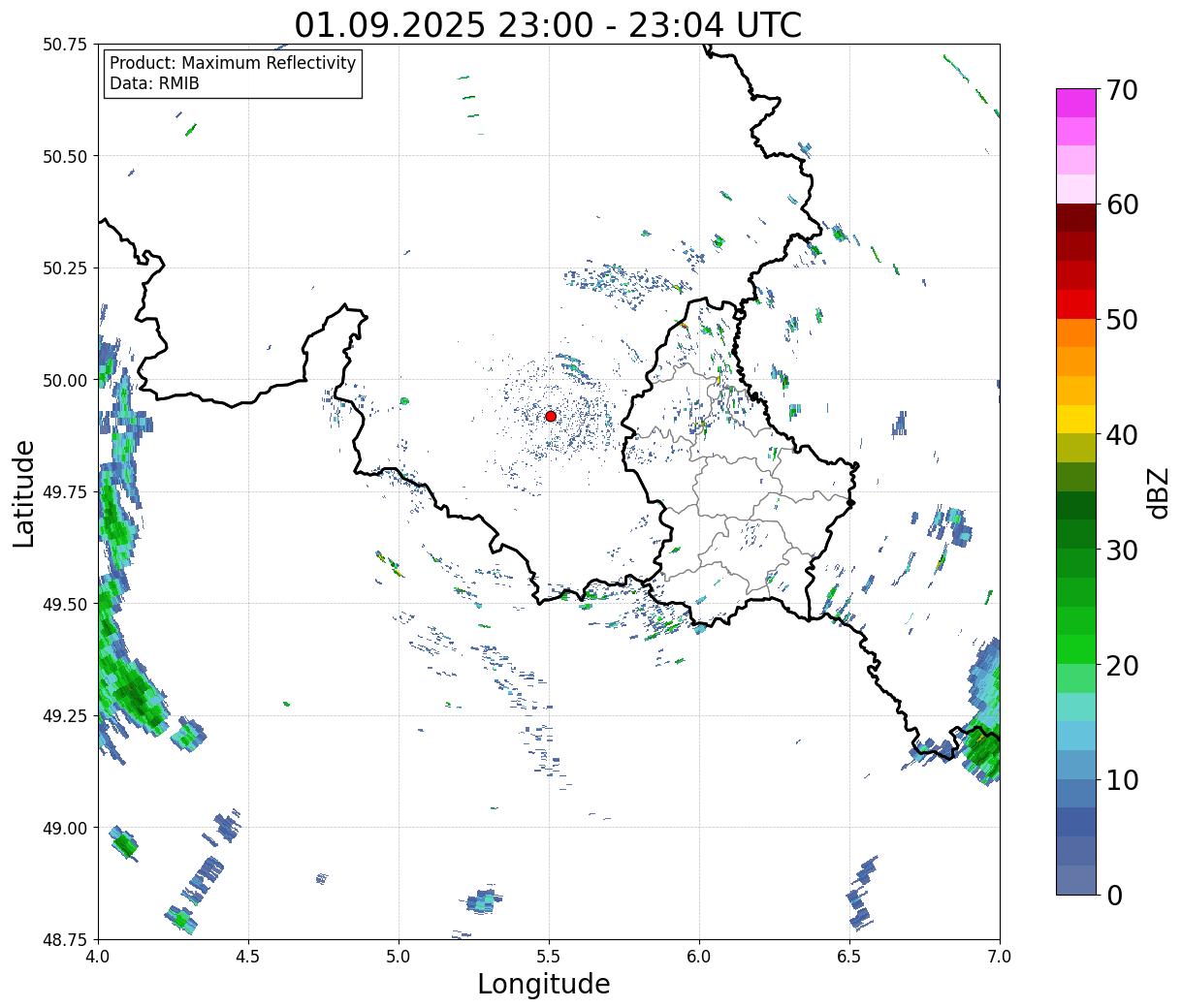The height and width of the screenshot is (1008, 1182).
Task: Click the "Product: Maximum Reflectivity" label
Action: pos(233,63)
